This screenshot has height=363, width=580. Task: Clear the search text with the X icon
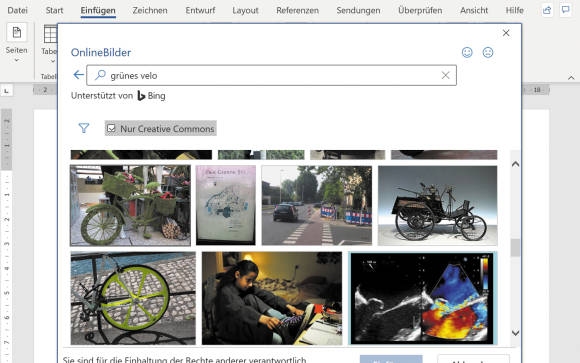[x=445, y=75]
